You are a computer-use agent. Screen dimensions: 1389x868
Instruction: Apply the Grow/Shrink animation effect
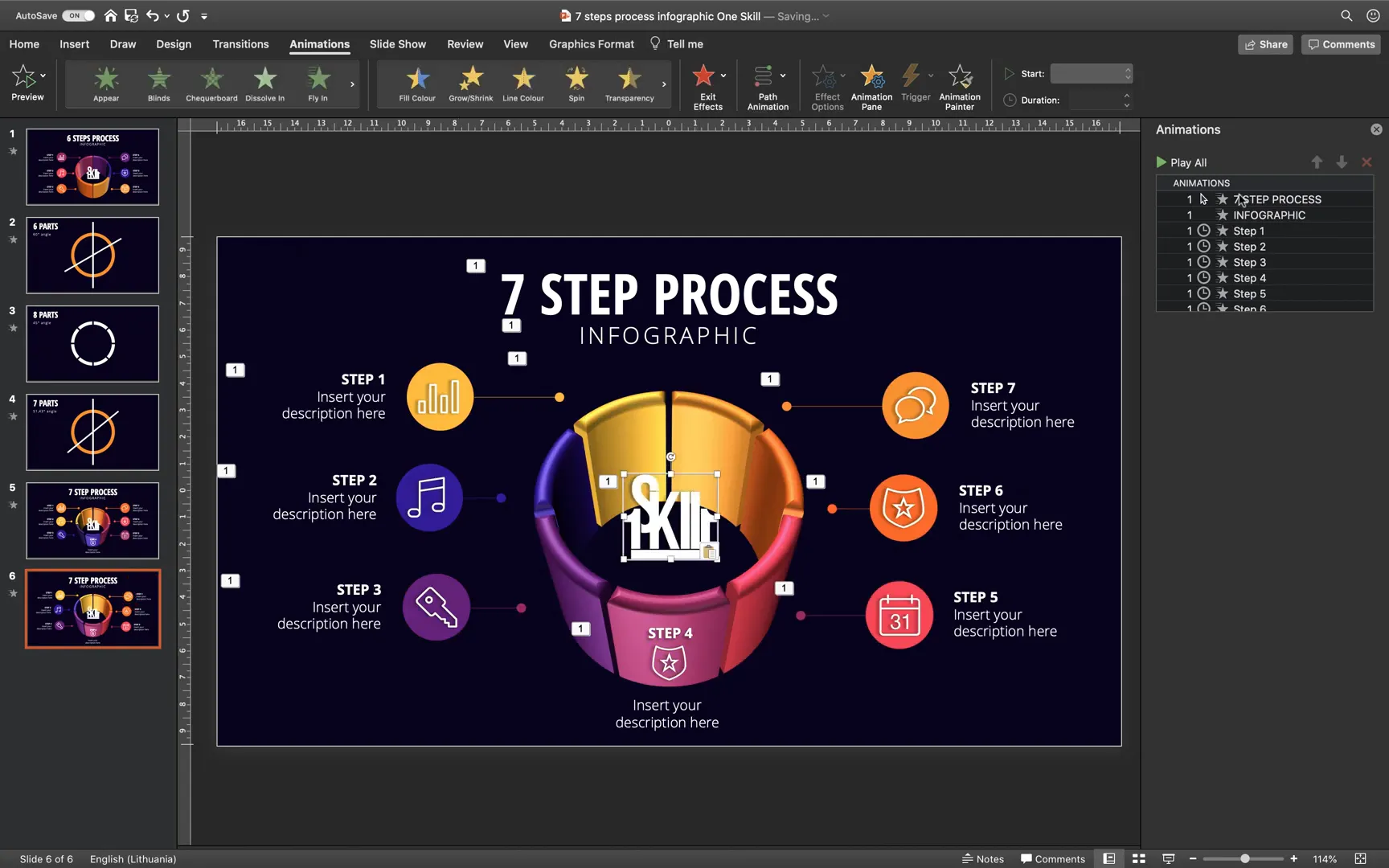[x=470, y=84]
